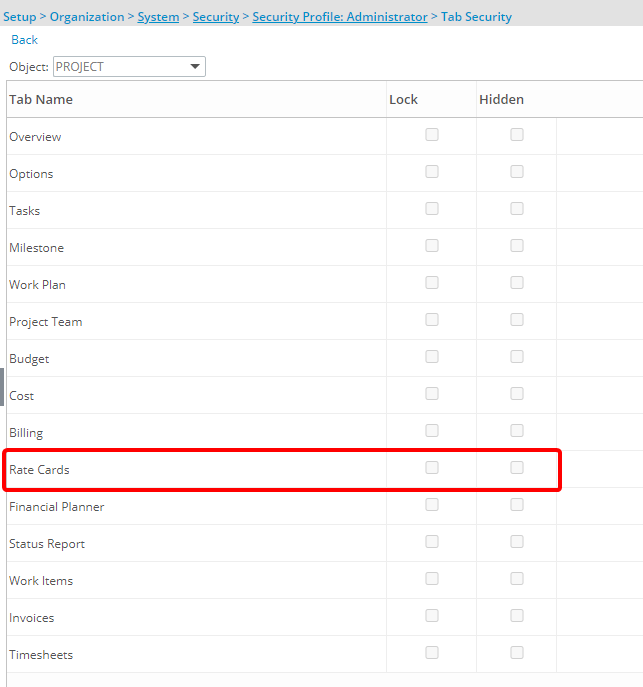
Task: Toggle Hidden for Project Team
Action: (x=517, y=319)
